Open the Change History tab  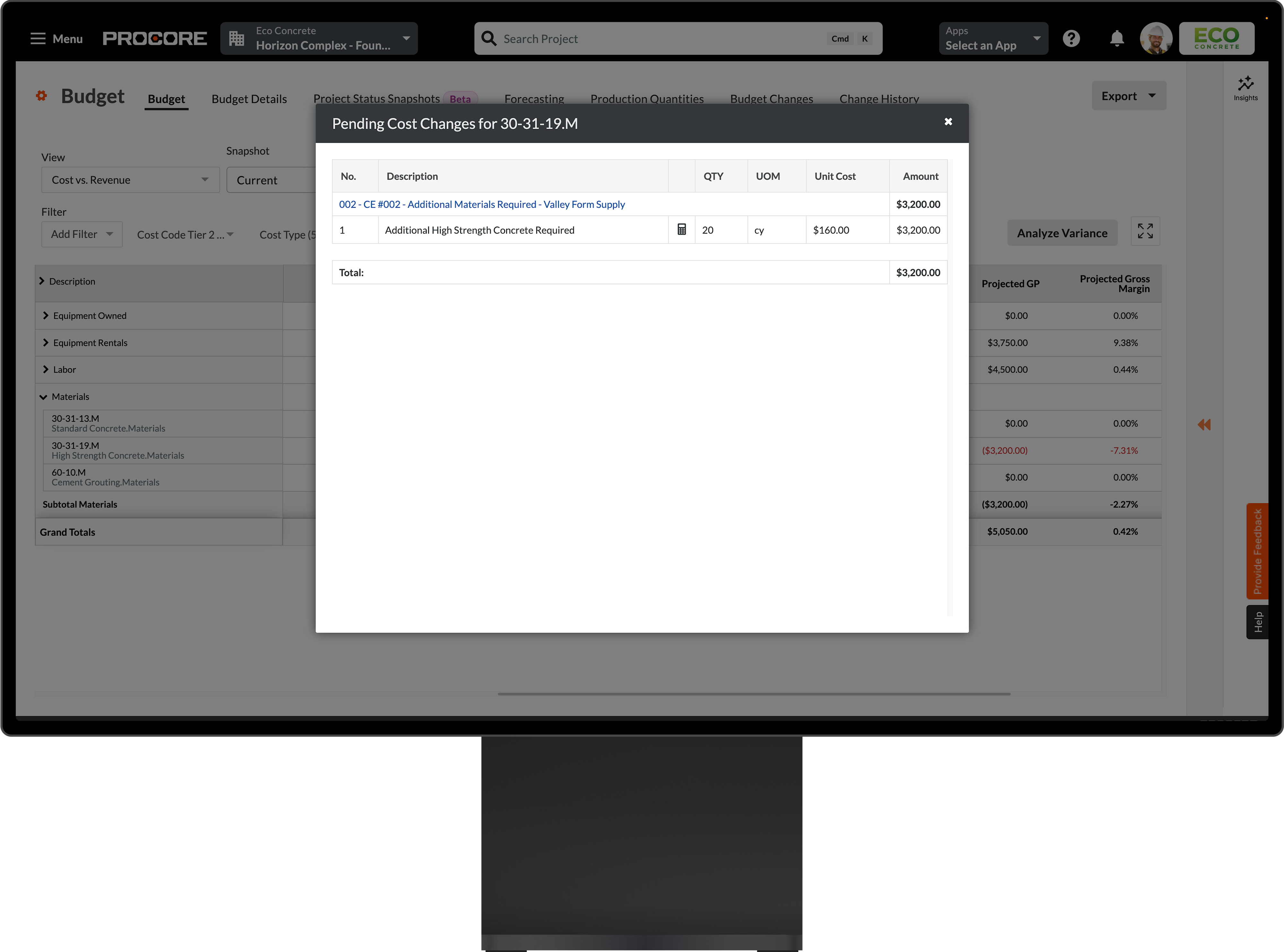pyautogui.click(x=879, y=99)
